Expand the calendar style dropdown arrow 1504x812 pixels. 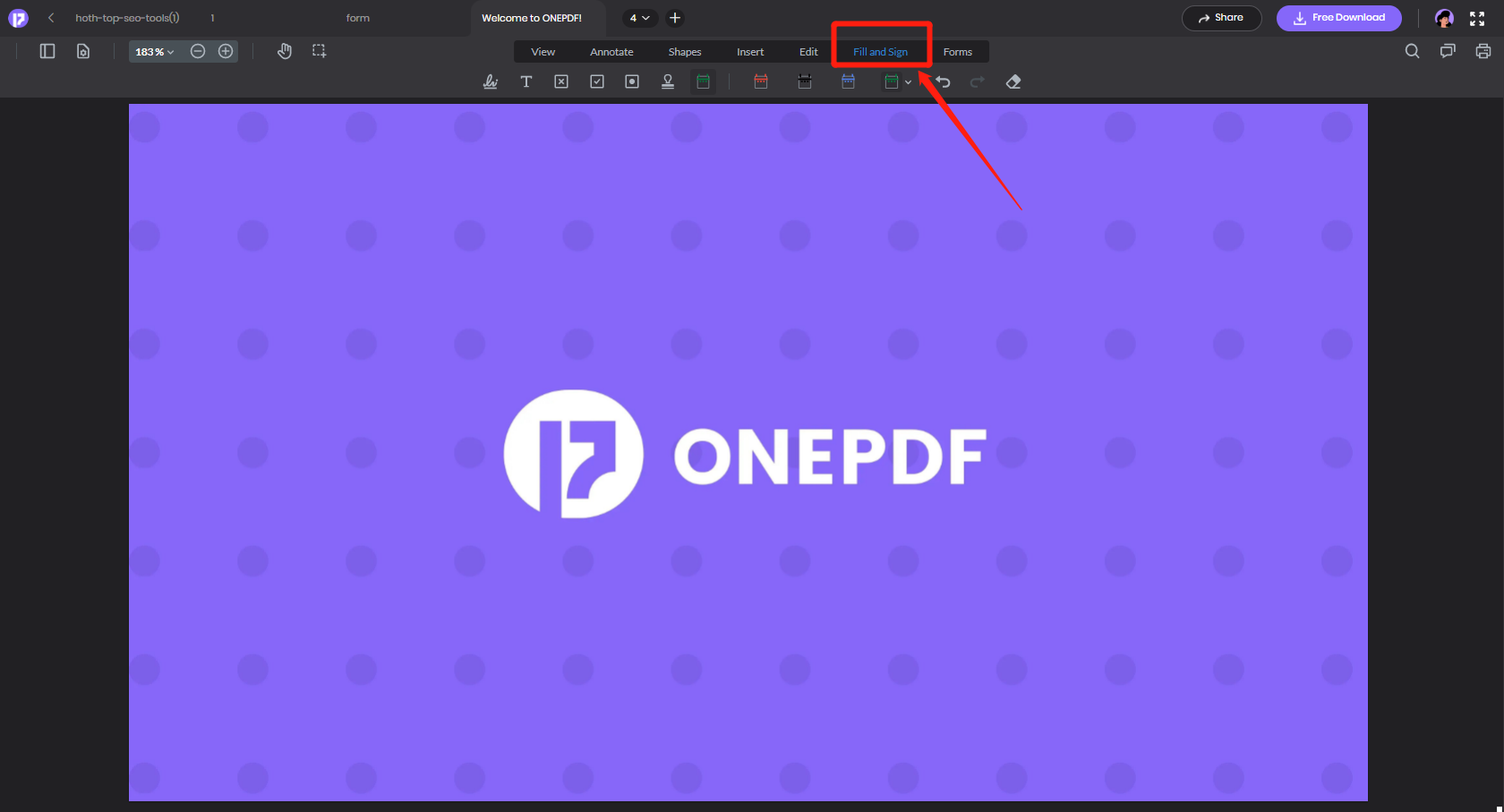[x=908, y=82]
